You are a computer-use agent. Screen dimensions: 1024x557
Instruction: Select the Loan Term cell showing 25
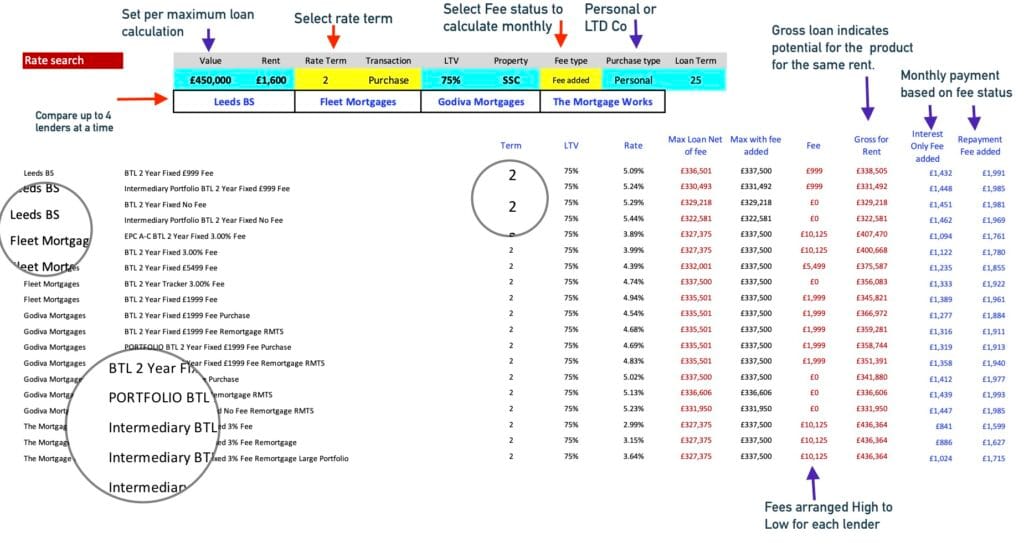(x=696, y=80)
